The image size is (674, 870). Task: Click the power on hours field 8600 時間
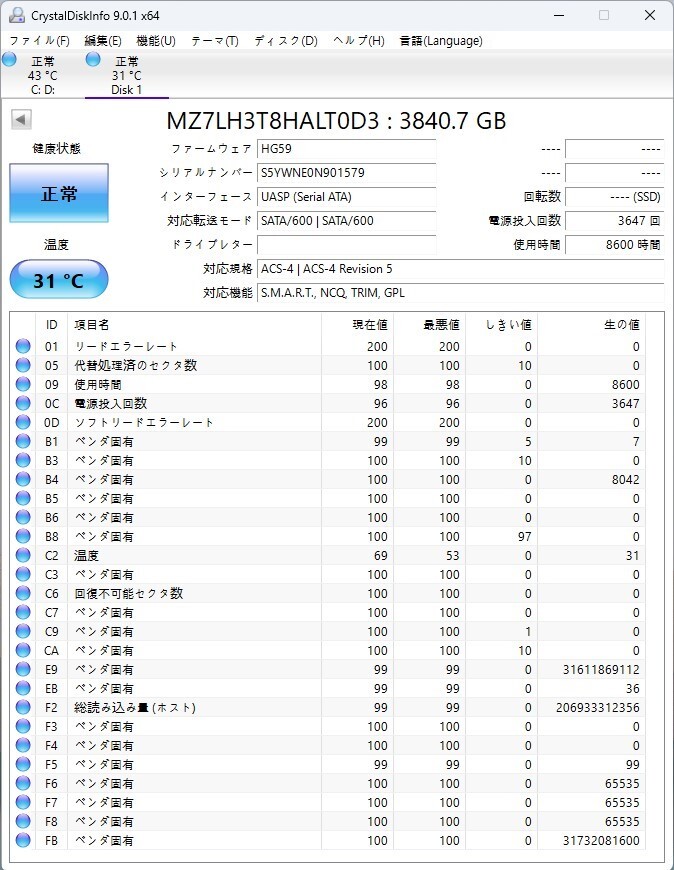tap(614, 244)
